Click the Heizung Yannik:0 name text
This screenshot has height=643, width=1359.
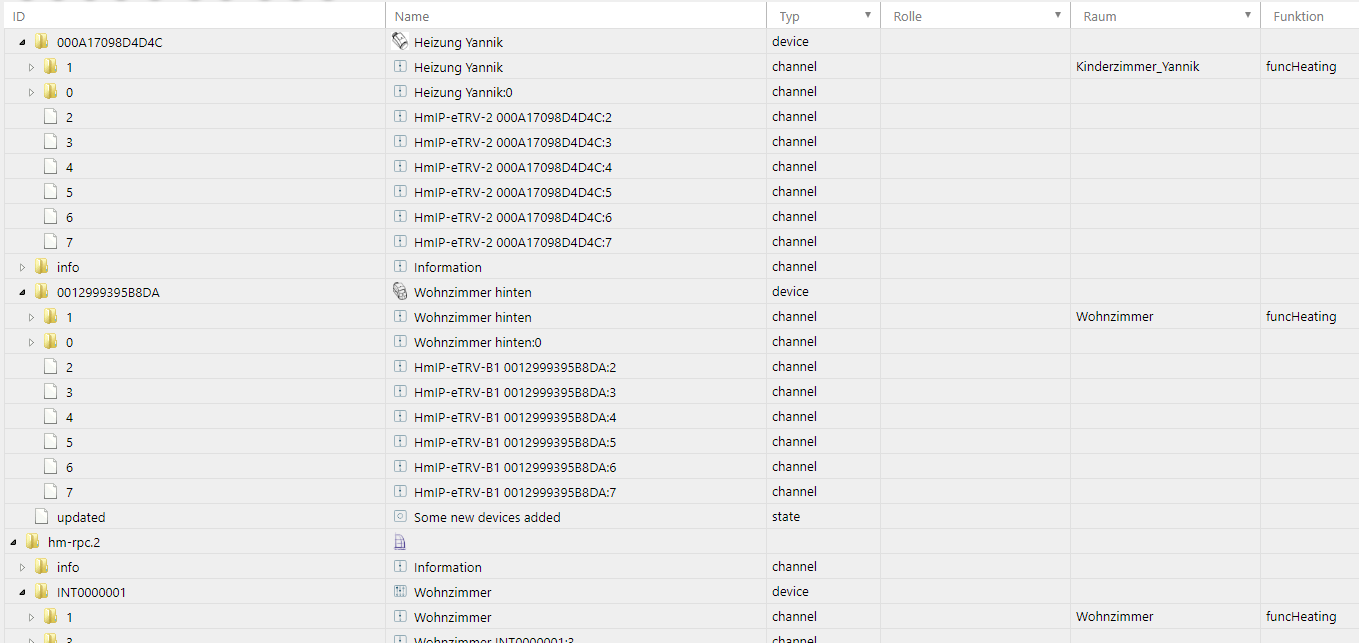point(463,92)
